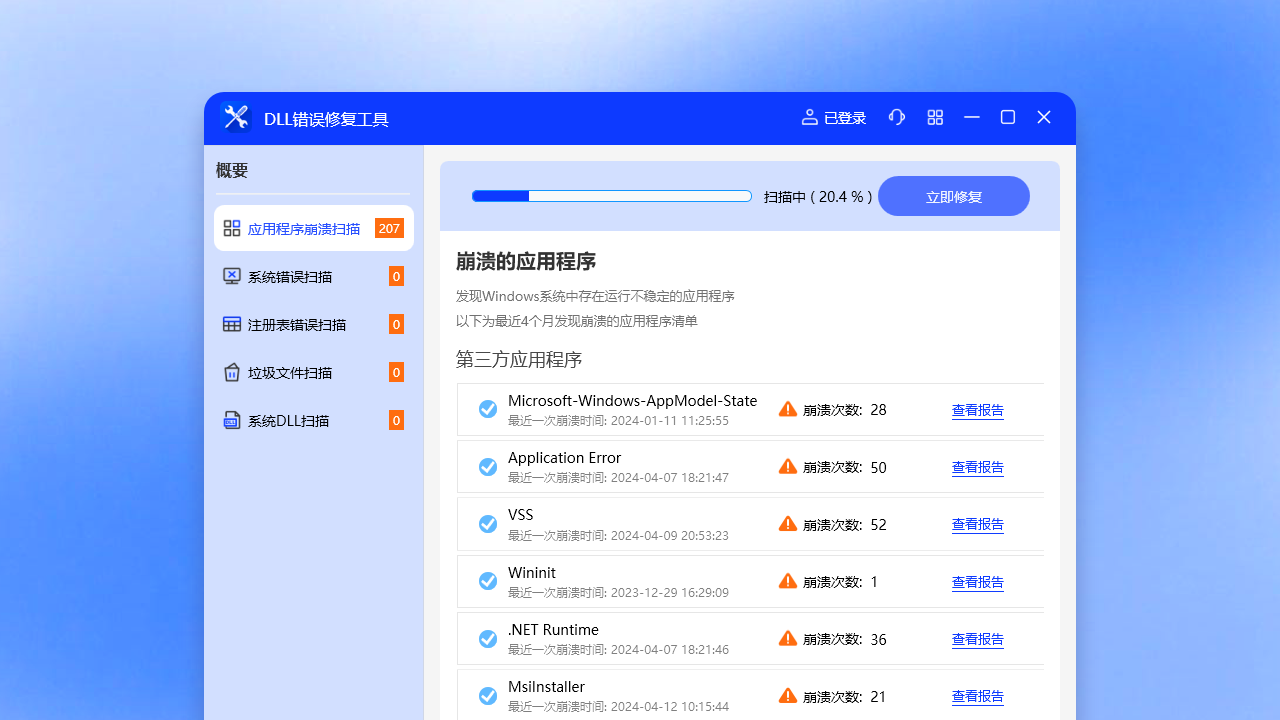Deselect the Microsoft-Windows-AppModel-State checkmark
Viewport: 1280px width, 720px height.
pyautogui.click(x=488, y=408)
